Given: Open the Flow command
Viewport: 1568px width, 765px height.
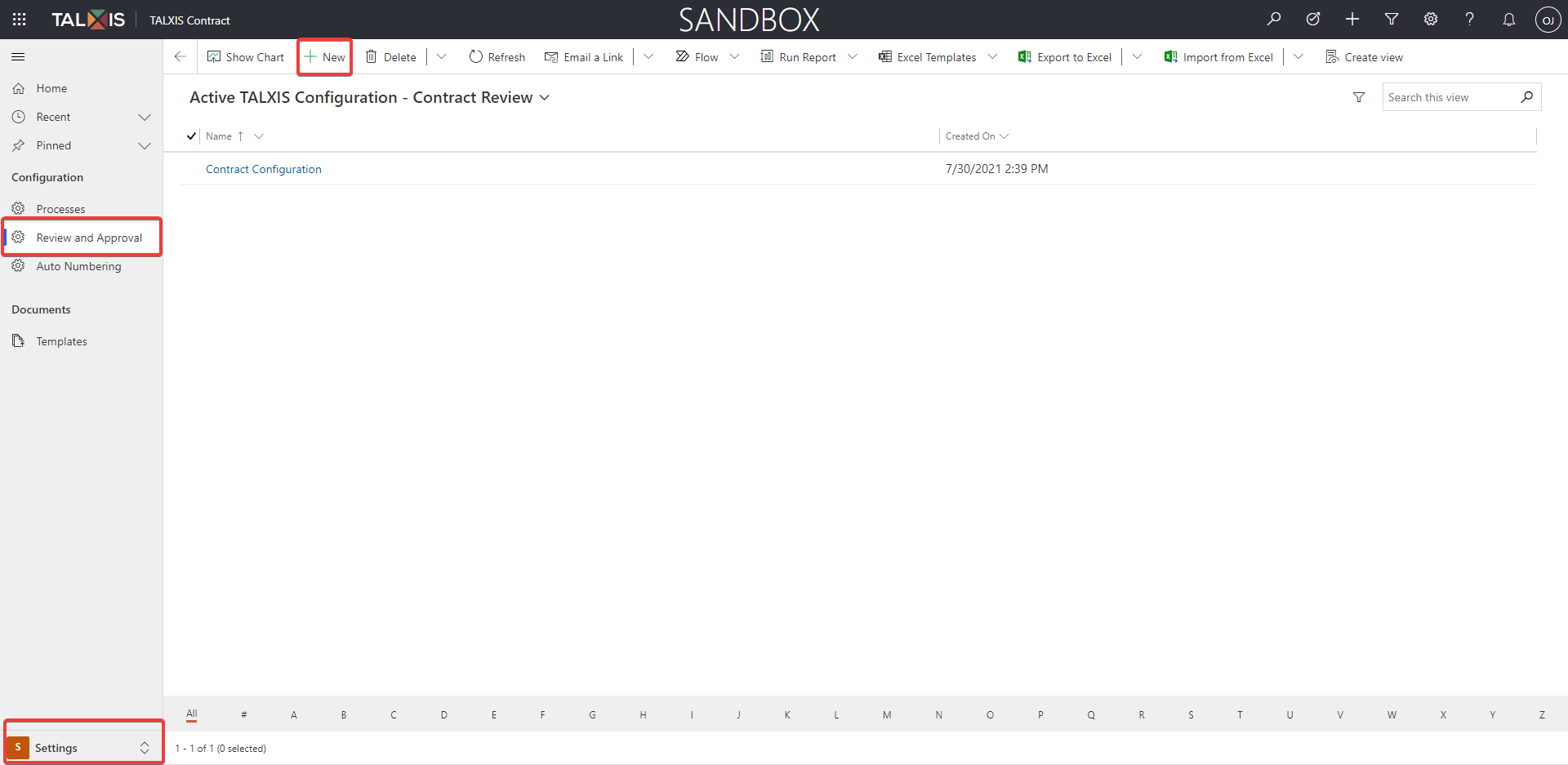Looking at the screenshot, I should coord(697,57).
